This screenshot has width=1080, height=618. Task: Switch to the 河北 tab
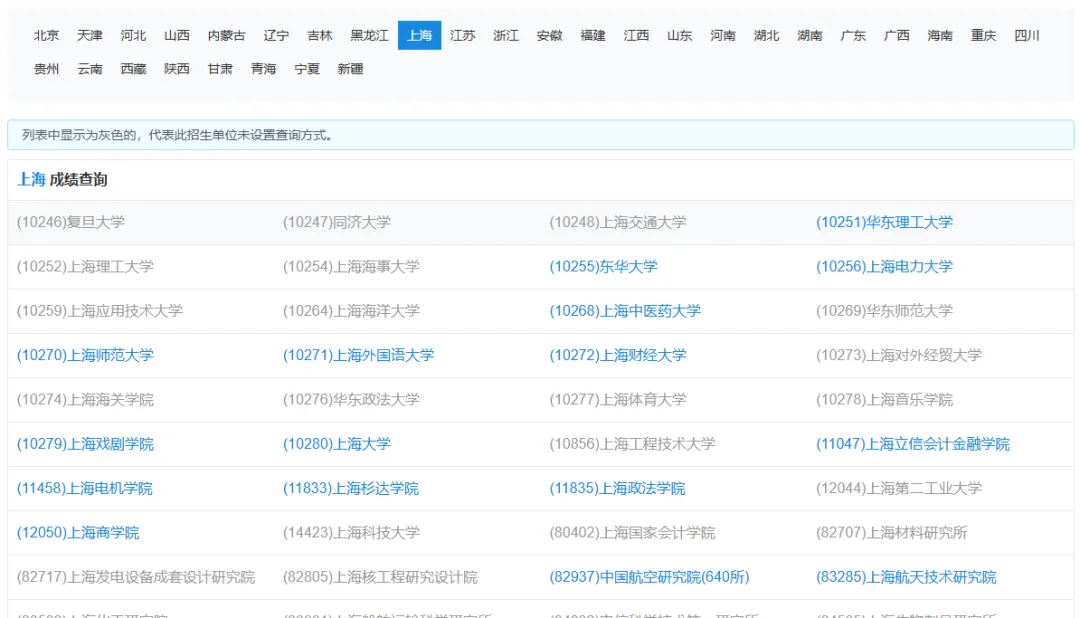point(133,35)
